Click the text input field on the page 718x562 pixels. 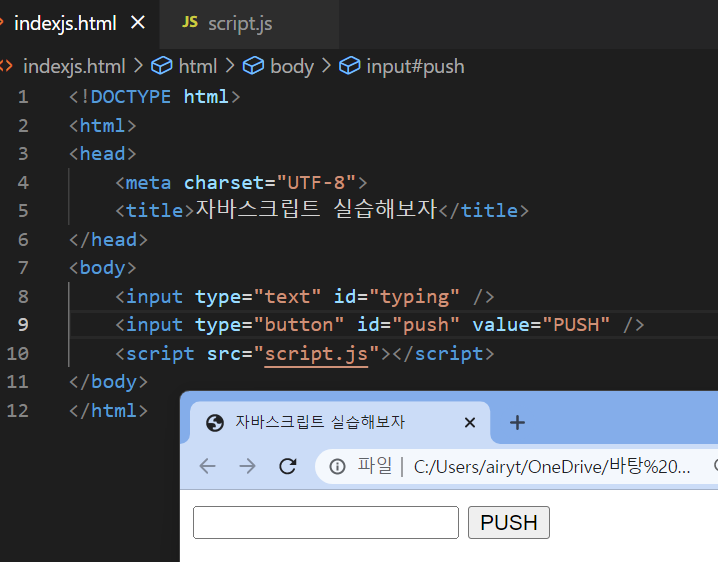(x=326, y=523)
